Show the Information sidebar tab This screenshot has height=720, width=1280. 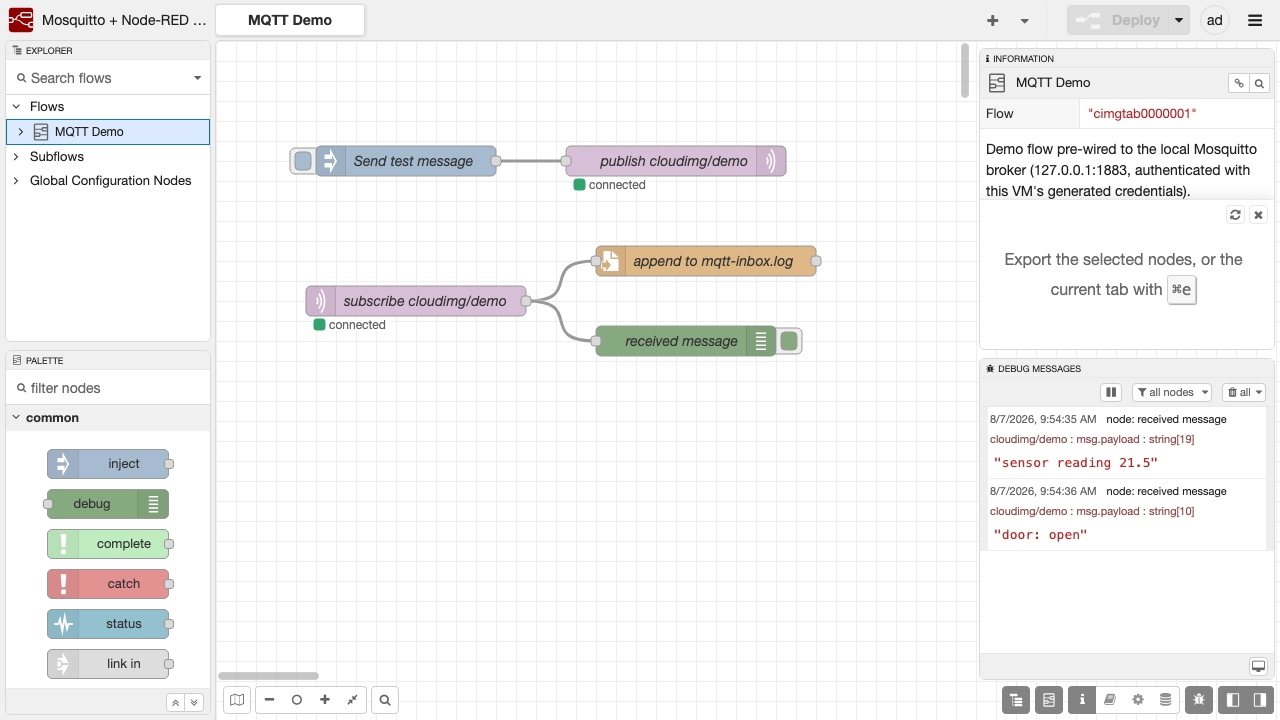click(x=1081, y=700)
